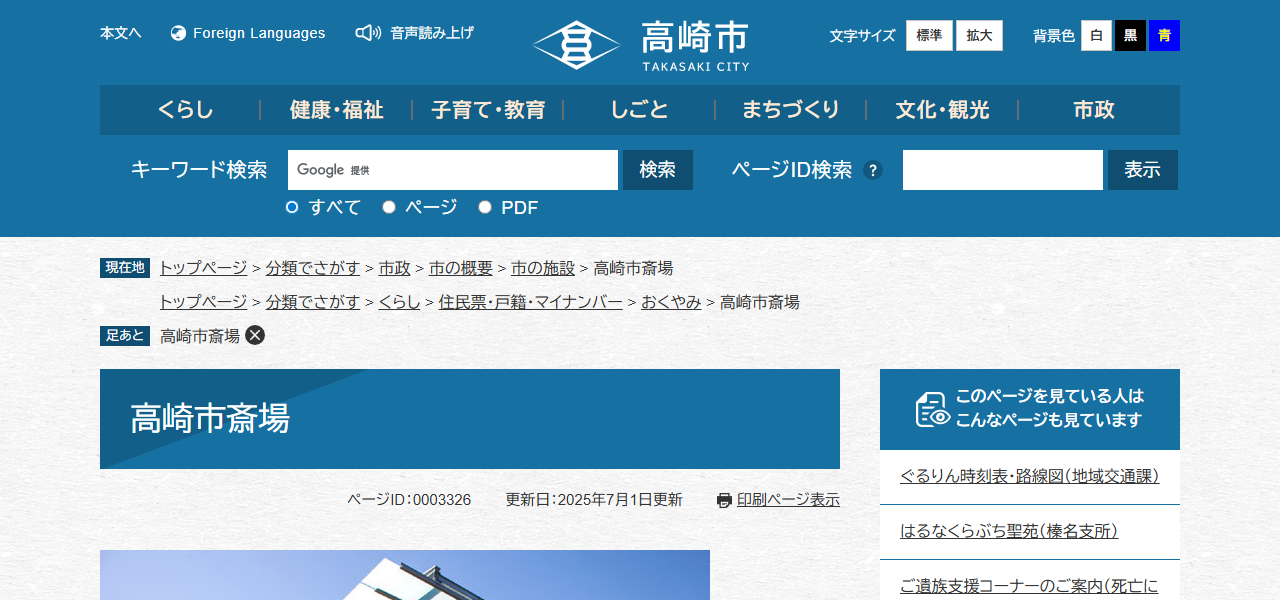Open the くらし breadcrumb link

click(400, 302)
